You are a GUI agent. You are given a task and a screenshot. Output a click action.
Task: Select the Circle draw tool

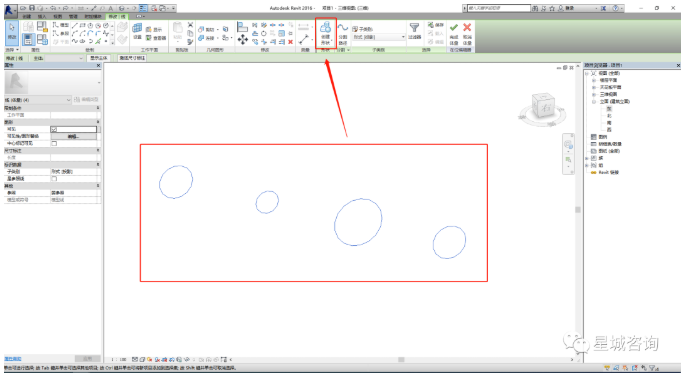pos(106,25)
